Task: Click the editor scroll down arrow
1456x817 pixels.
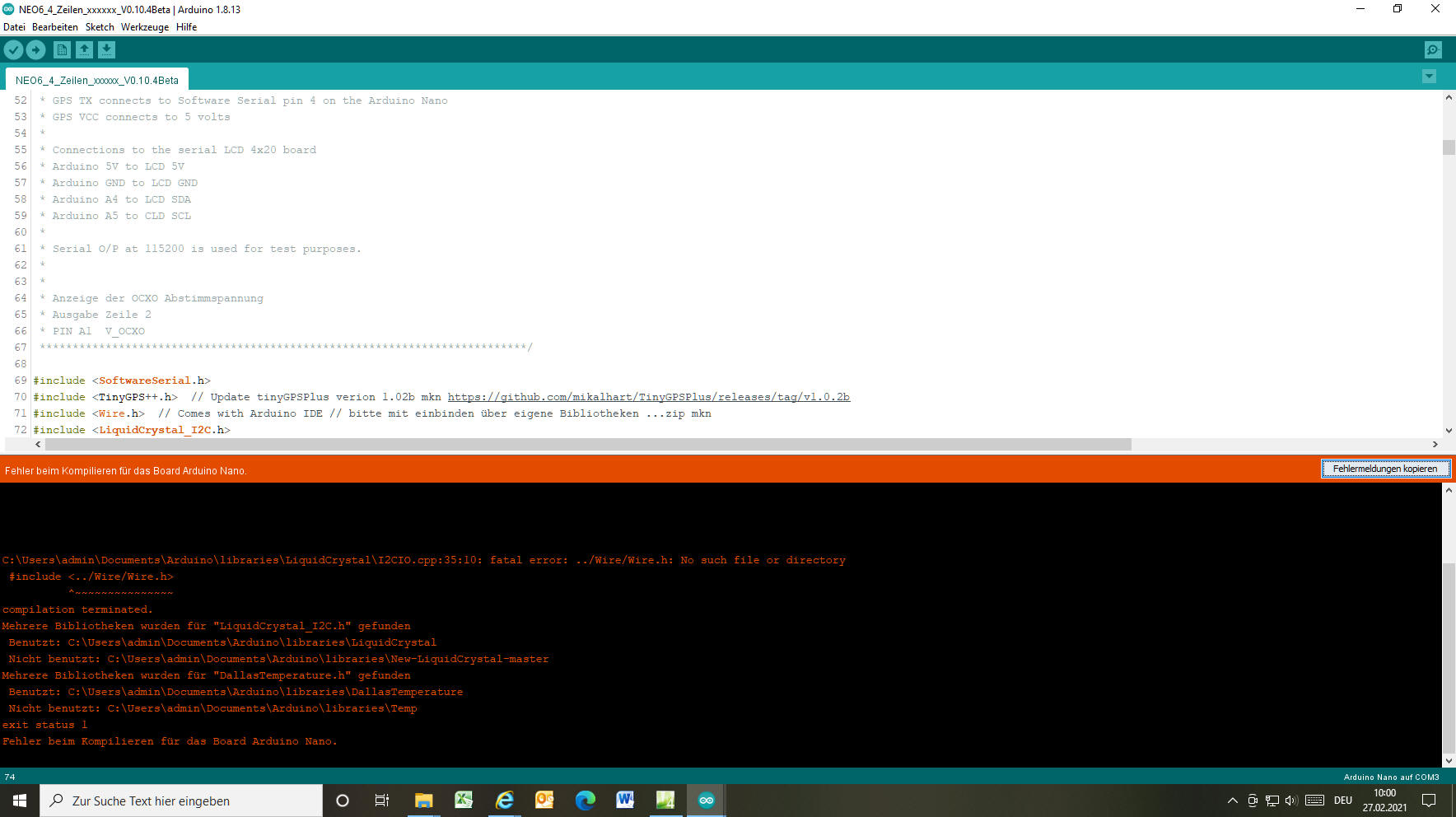Action: [1449, 430]
